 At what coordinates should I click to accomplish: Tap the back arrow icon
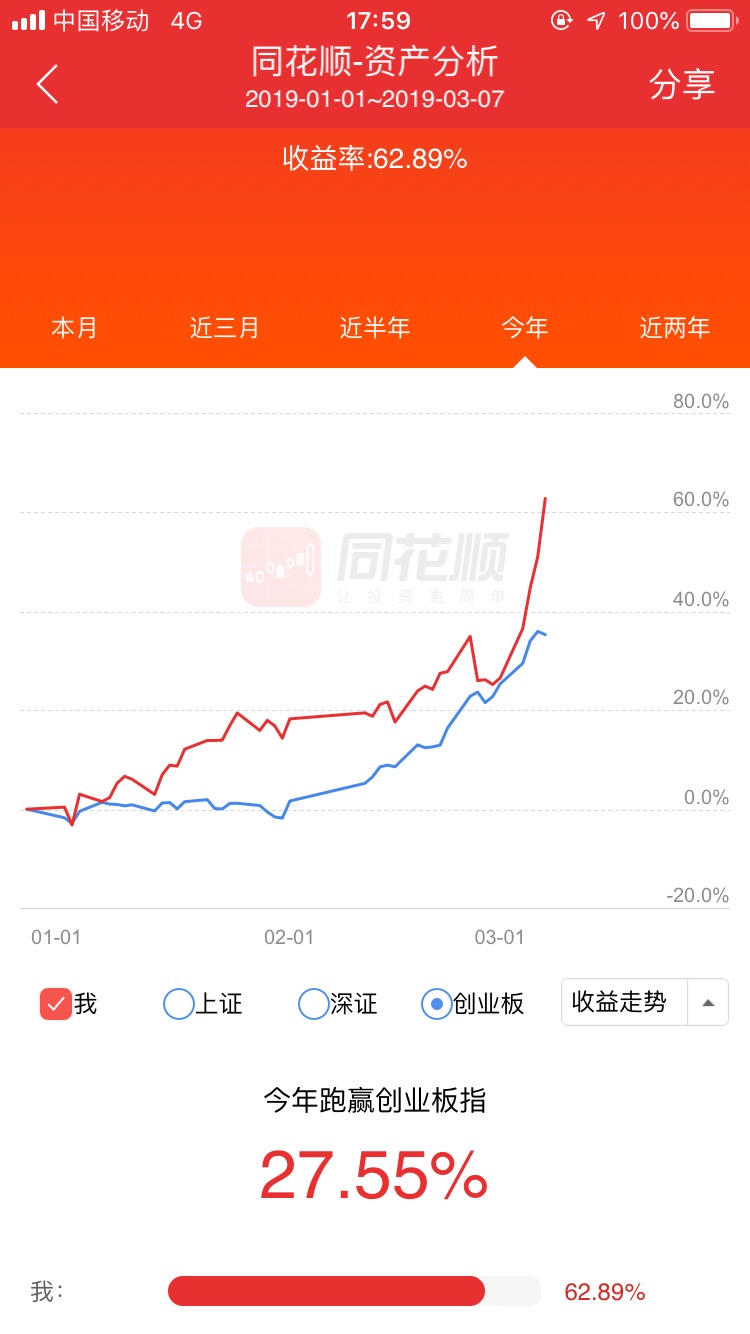click(48, 84)
